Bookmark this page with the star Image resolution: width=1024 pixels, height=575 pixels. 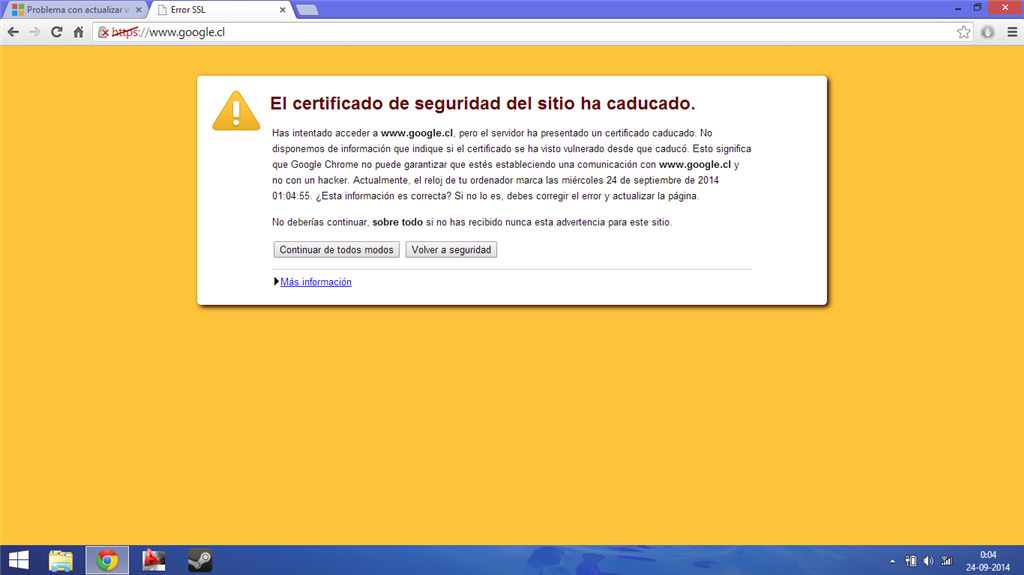coord(963,32)
